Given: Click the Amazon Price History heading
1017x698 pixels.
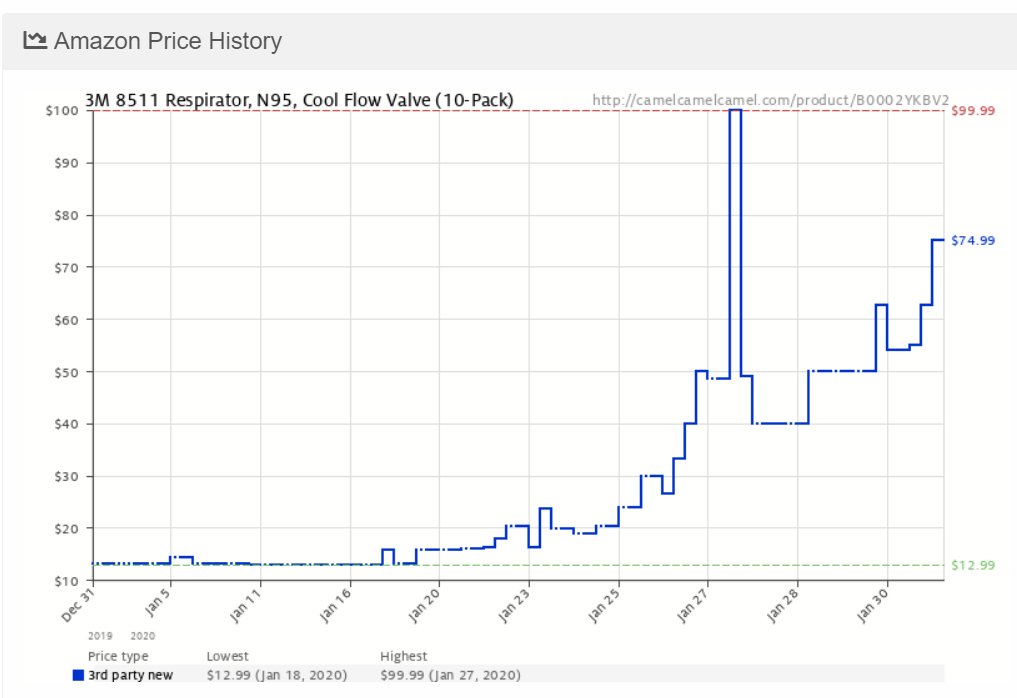Looking at the screenshot, I should 168,41.
